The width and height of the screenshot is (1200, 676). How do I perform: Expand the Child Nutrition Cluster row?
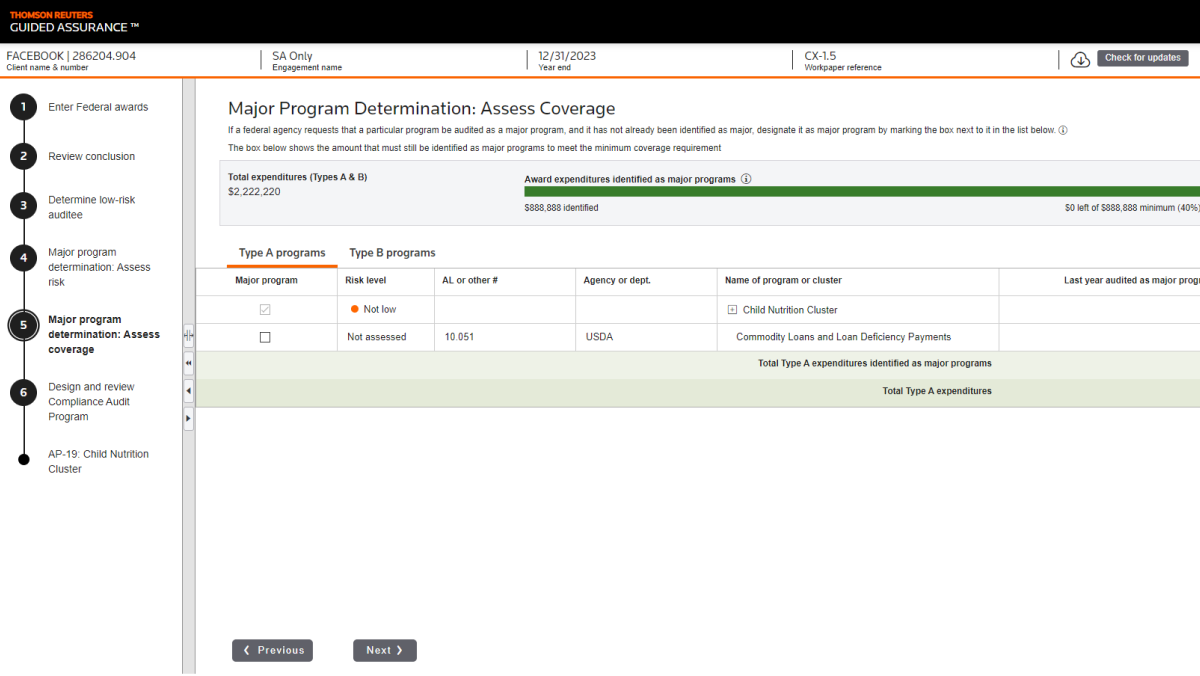[732, 310]
